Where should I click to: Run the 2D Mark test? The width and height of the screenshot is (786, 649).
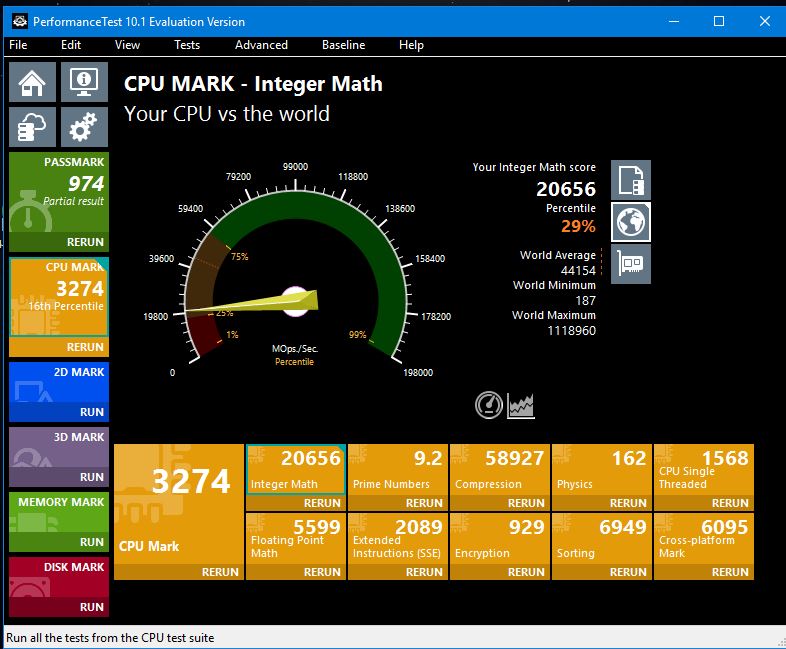coord(59,412)
